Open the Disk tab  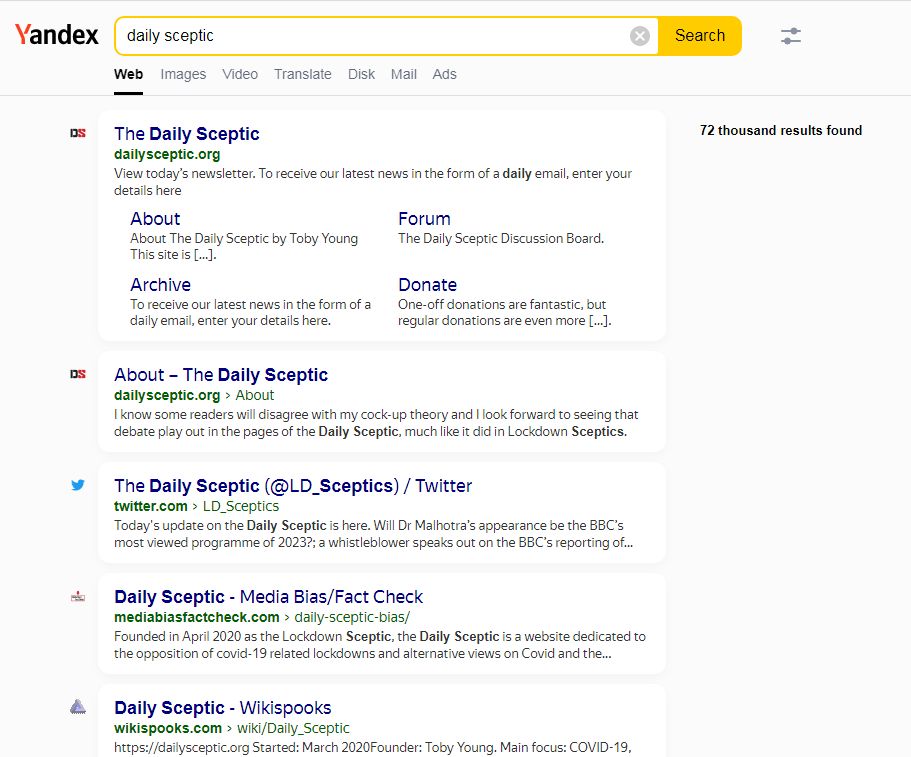pos(361,74)
